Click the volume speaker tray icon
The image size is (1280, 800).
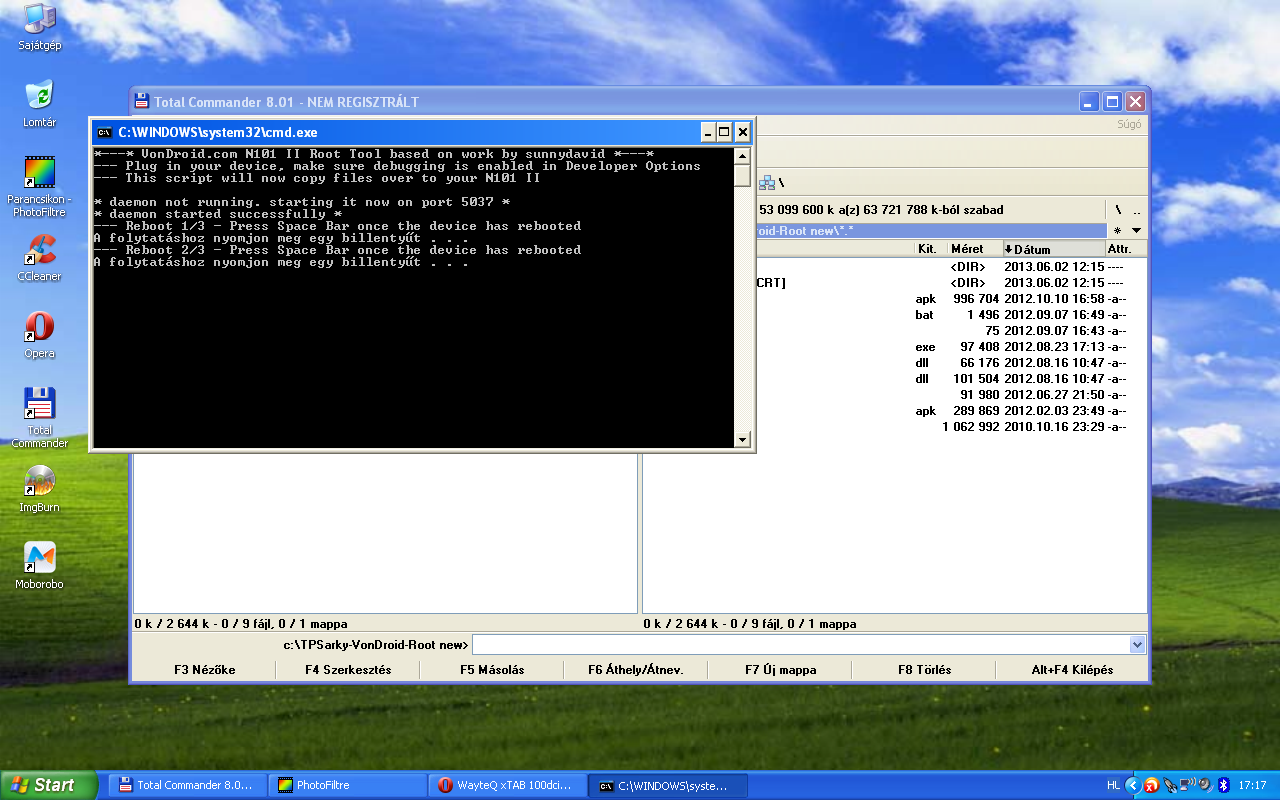(x=1205, y=785)
